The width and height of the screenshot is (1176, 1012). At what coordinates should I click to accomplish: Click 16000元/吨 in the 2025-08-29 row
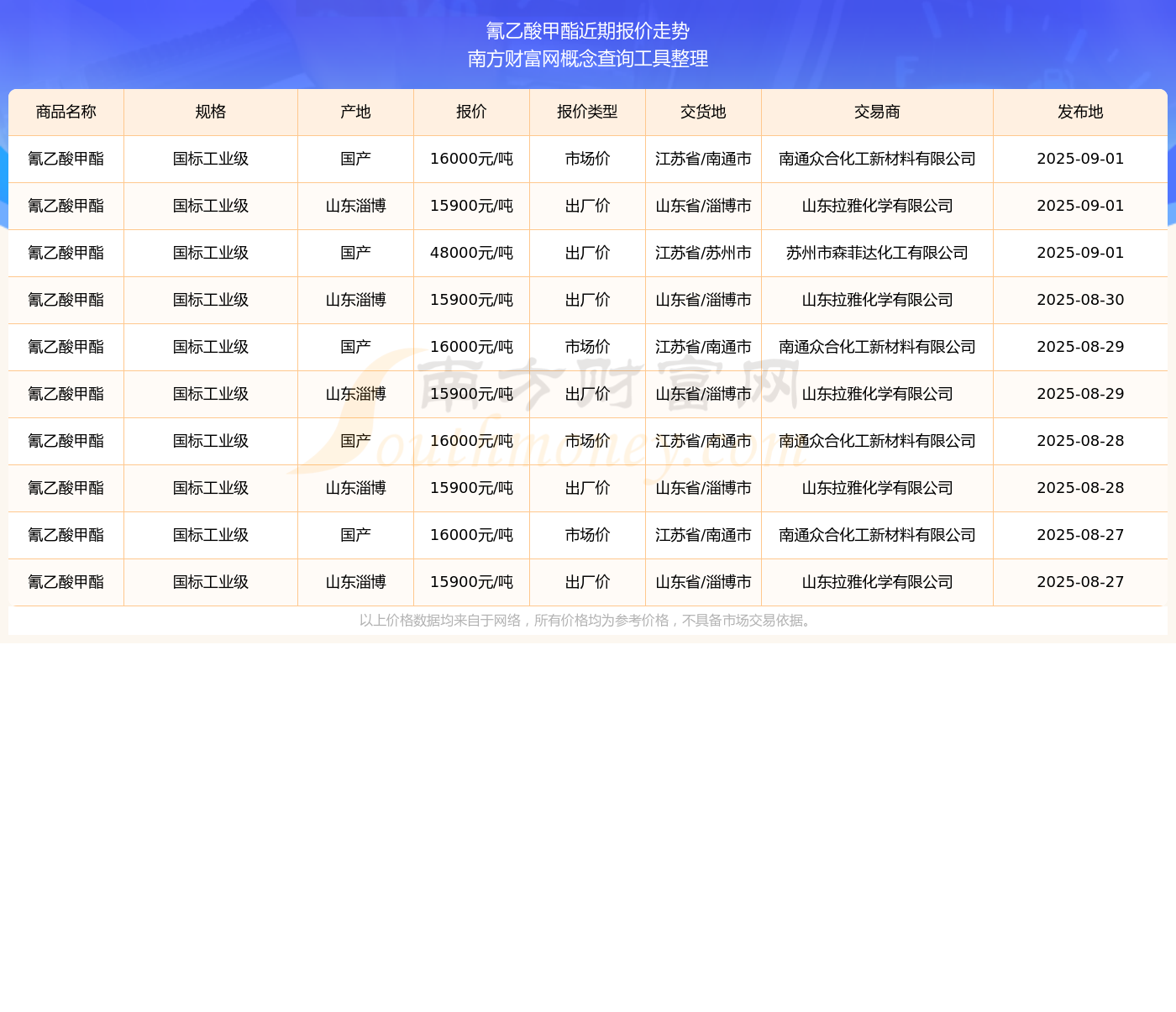tap(472, 347)
